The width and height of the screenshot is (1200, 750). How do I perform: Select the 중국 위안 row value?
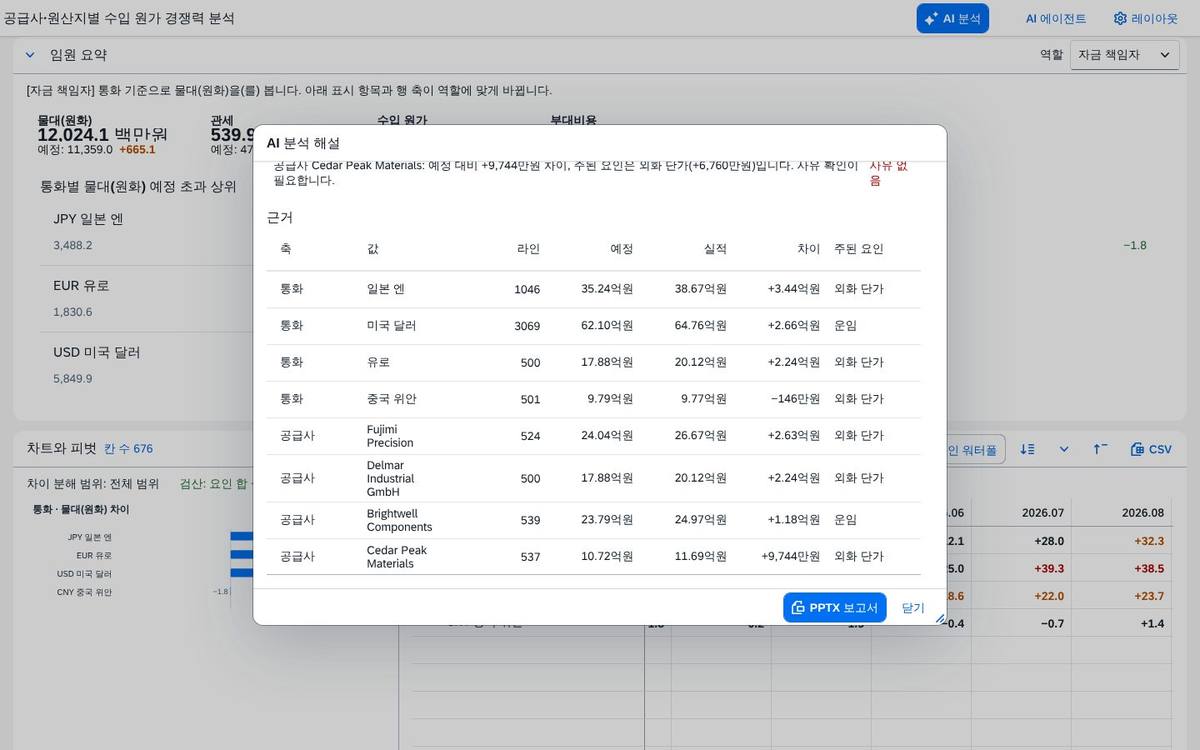[391, 399]
